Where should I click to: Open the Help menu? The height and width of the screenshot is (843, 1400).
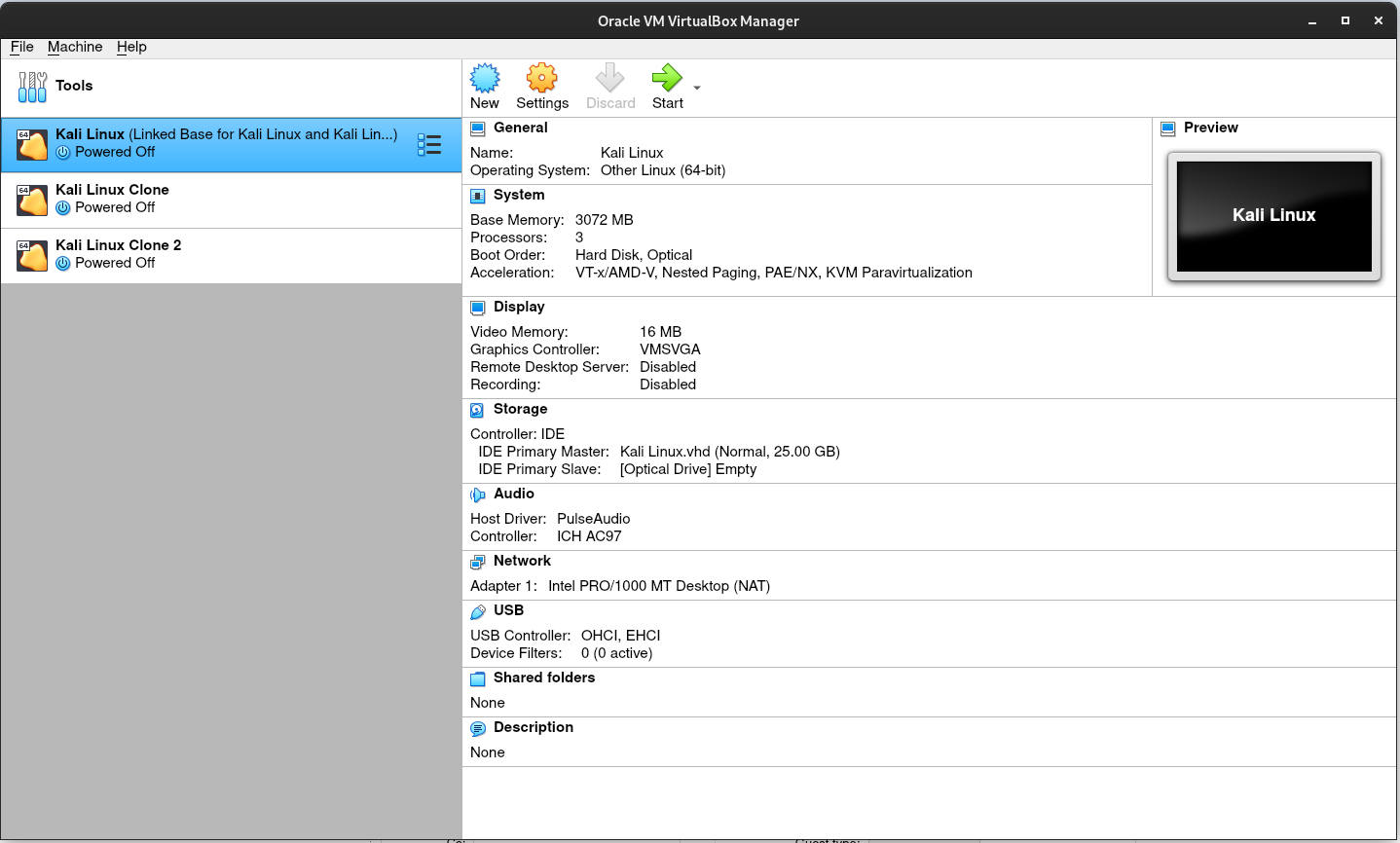coord(131,47)
